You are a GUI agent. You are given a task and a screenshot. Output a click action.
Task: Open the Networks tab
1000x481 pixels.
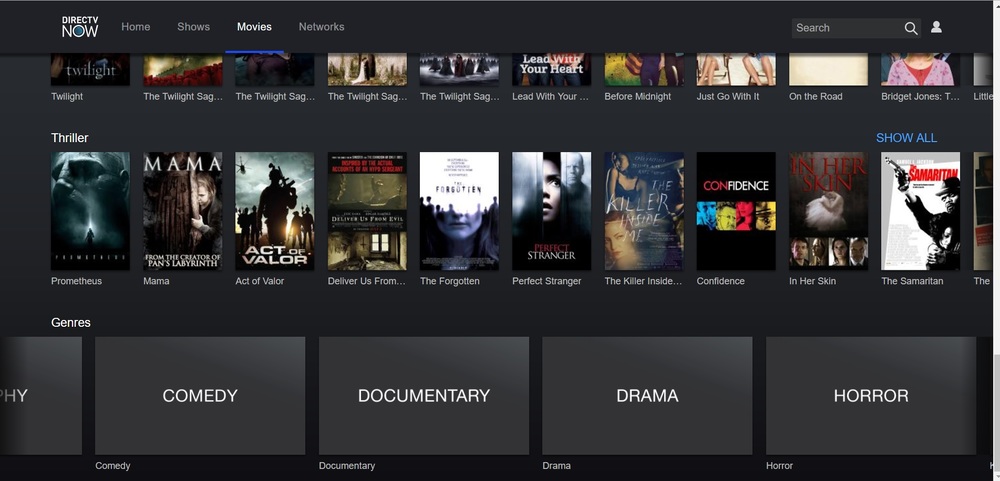(321, 27)
